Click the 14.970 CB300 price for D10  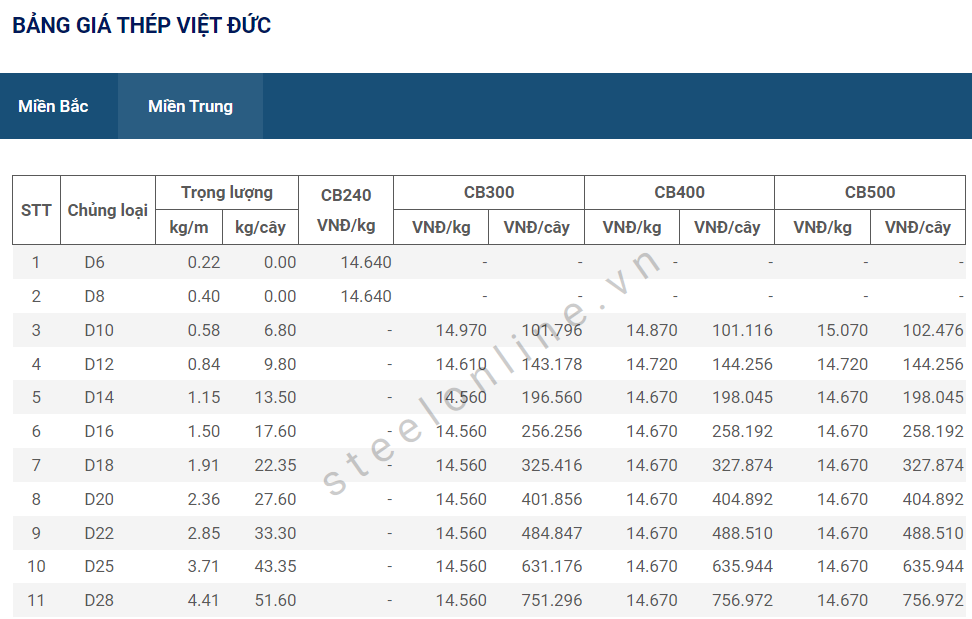pos(461,330)
